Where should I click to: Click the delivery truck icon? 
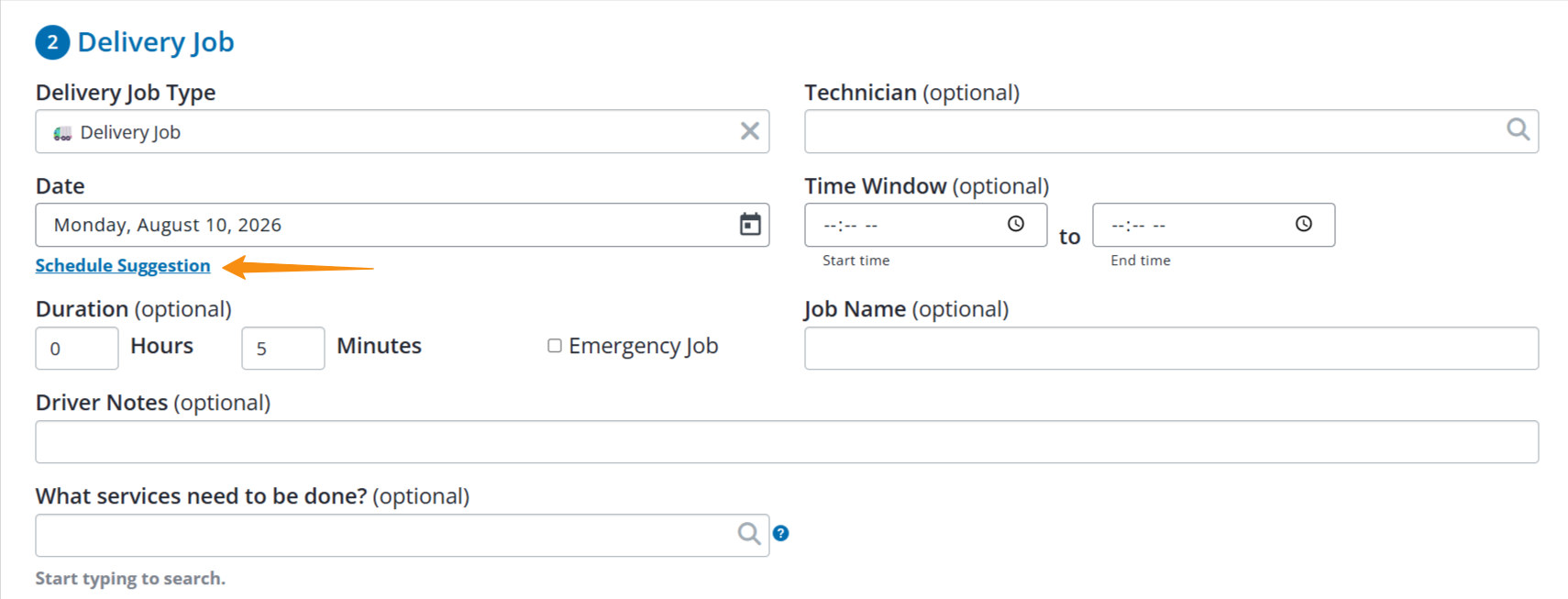[x=62, y=133]
